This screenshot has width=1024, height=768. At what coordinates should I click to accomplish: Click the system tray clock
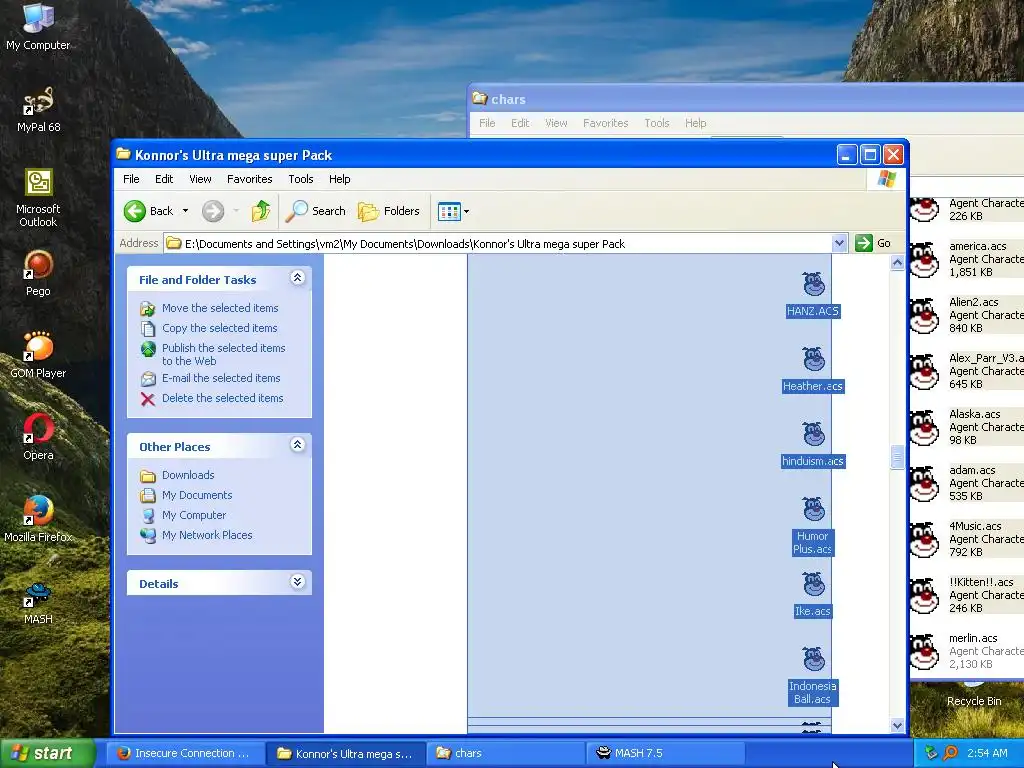tap(987, 754)
